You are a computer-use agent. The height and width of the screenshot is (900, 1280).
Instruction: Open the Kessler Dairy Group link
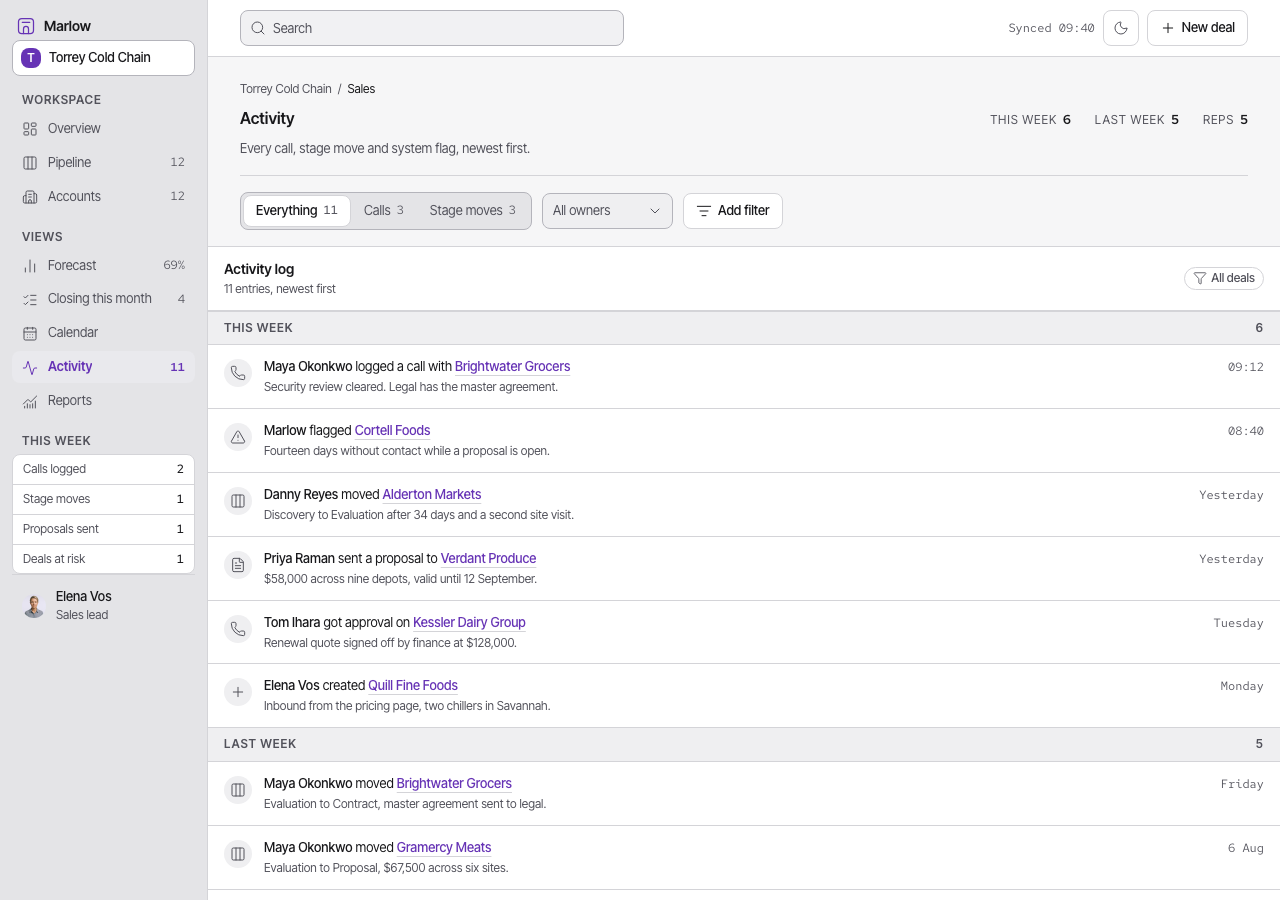[x=469, y=622]
